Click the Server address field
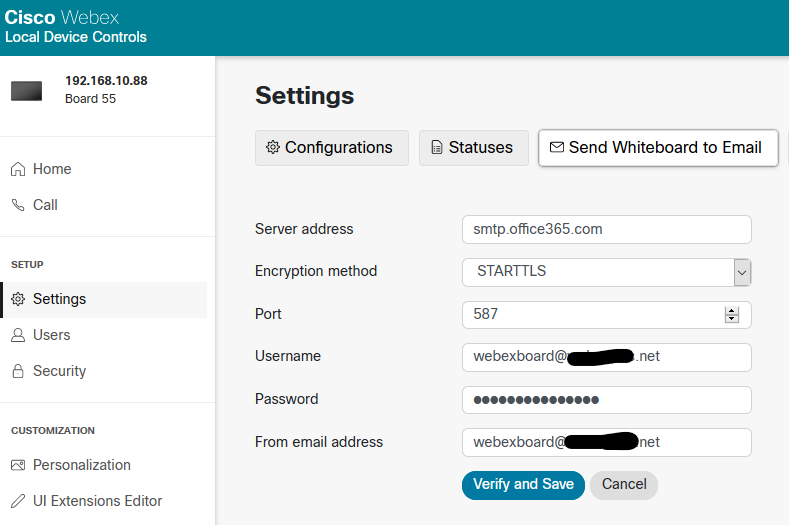The image size is (789, 525). [606, 230]
